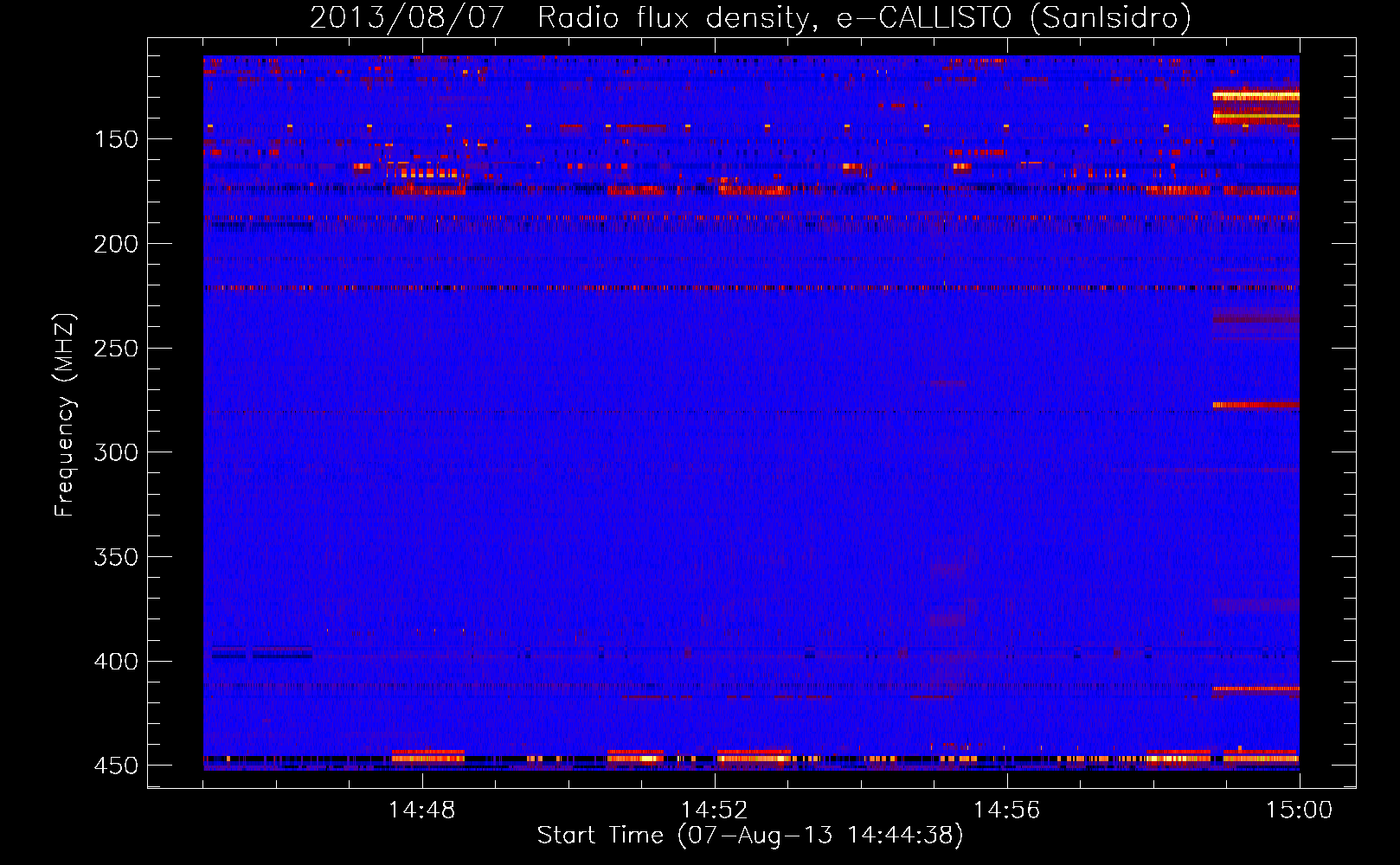Screen dimensions: 1400x865
Task: Click the orange band near 413 MHz at right
Action: pyautogui.click(x=1256, y=689)
